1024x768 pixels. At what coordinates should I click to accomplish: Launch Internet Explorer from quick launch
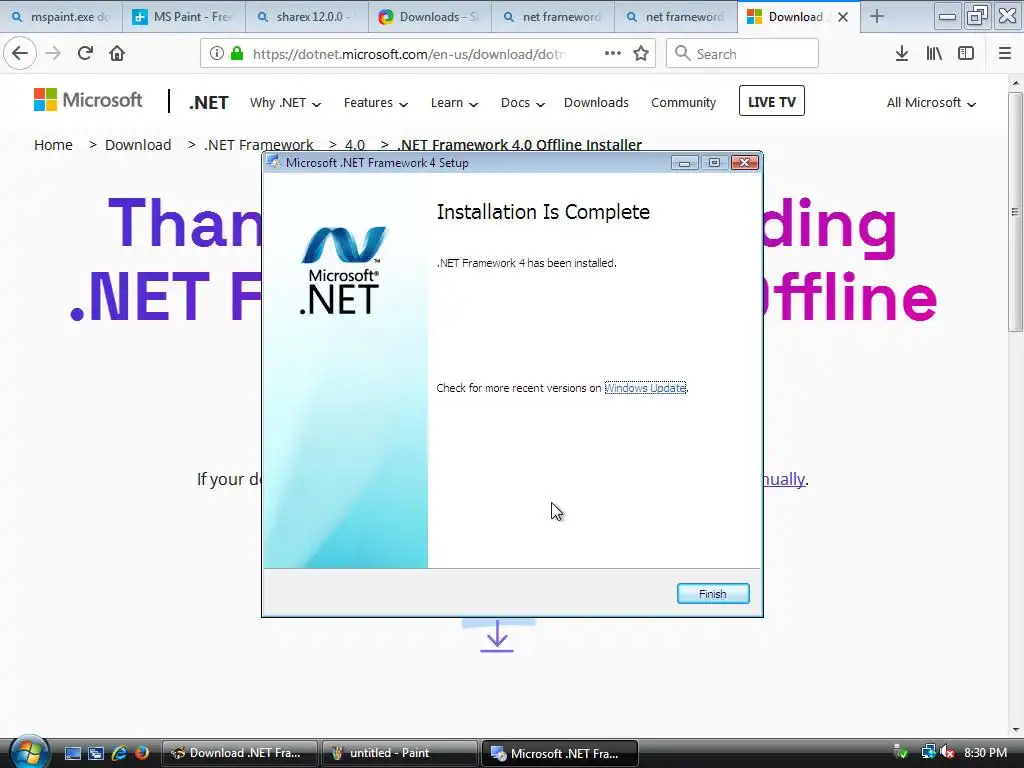[x=119, y=754]
